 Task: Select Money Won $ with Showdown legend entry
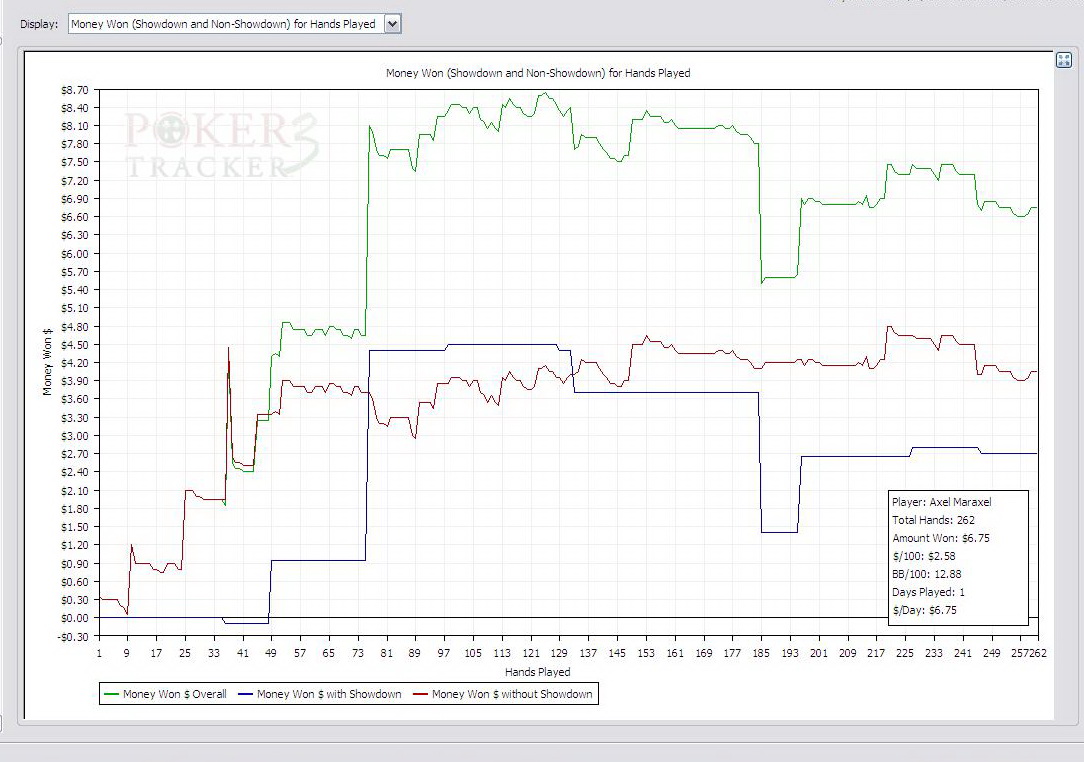coord(329,694)
